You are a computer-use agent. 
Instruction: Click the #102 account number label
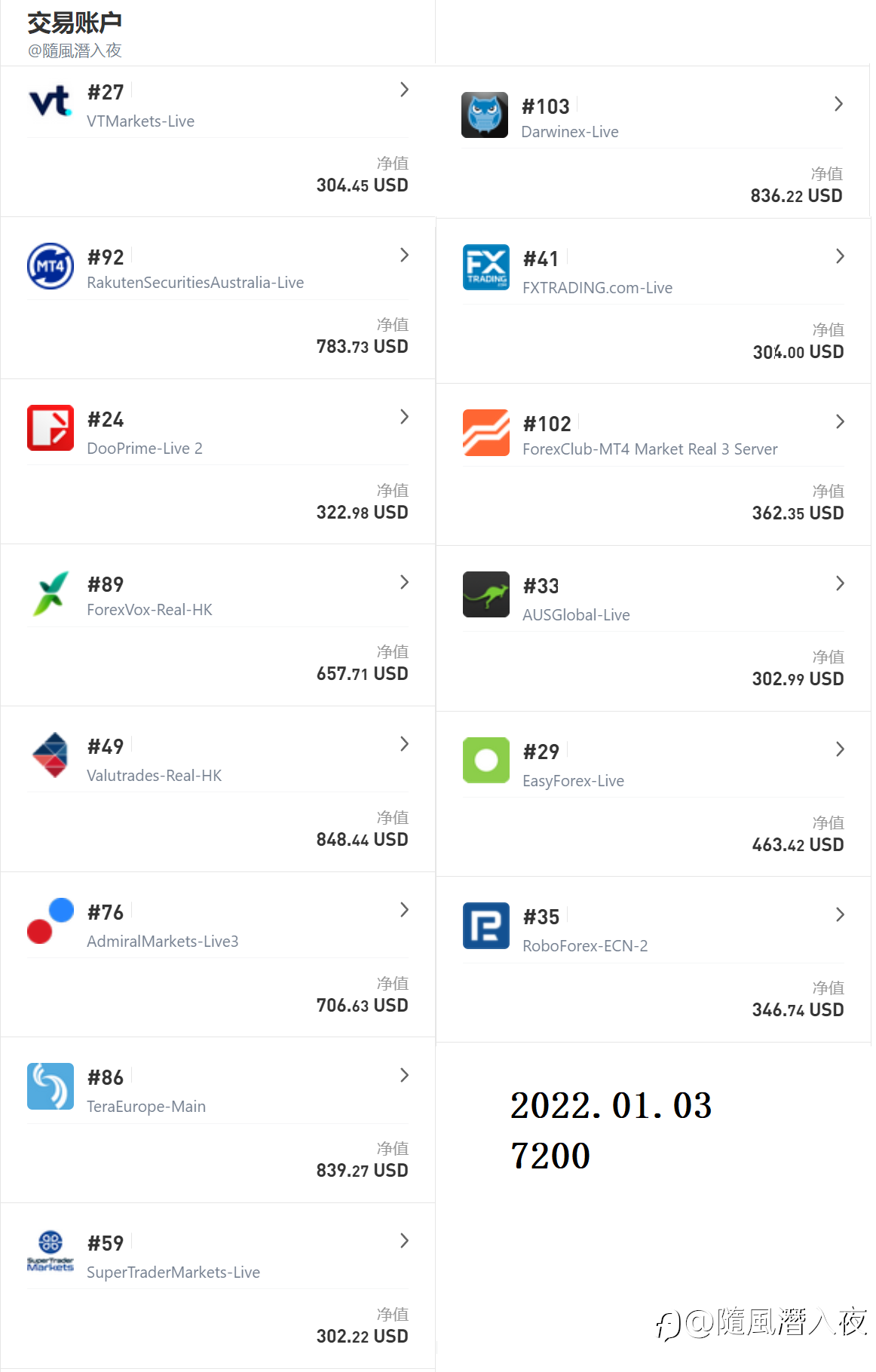pyautogui.click(x=547, y=424)
